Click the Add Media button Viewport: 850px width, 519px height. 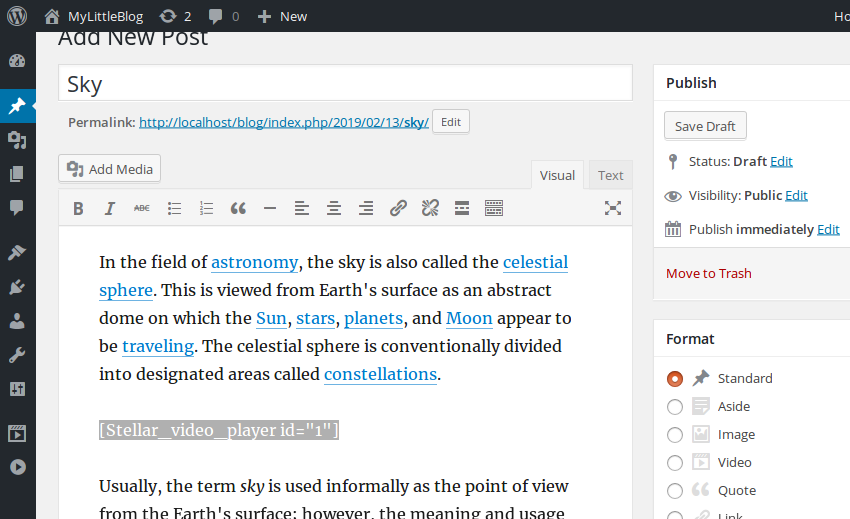pos(110,169)
